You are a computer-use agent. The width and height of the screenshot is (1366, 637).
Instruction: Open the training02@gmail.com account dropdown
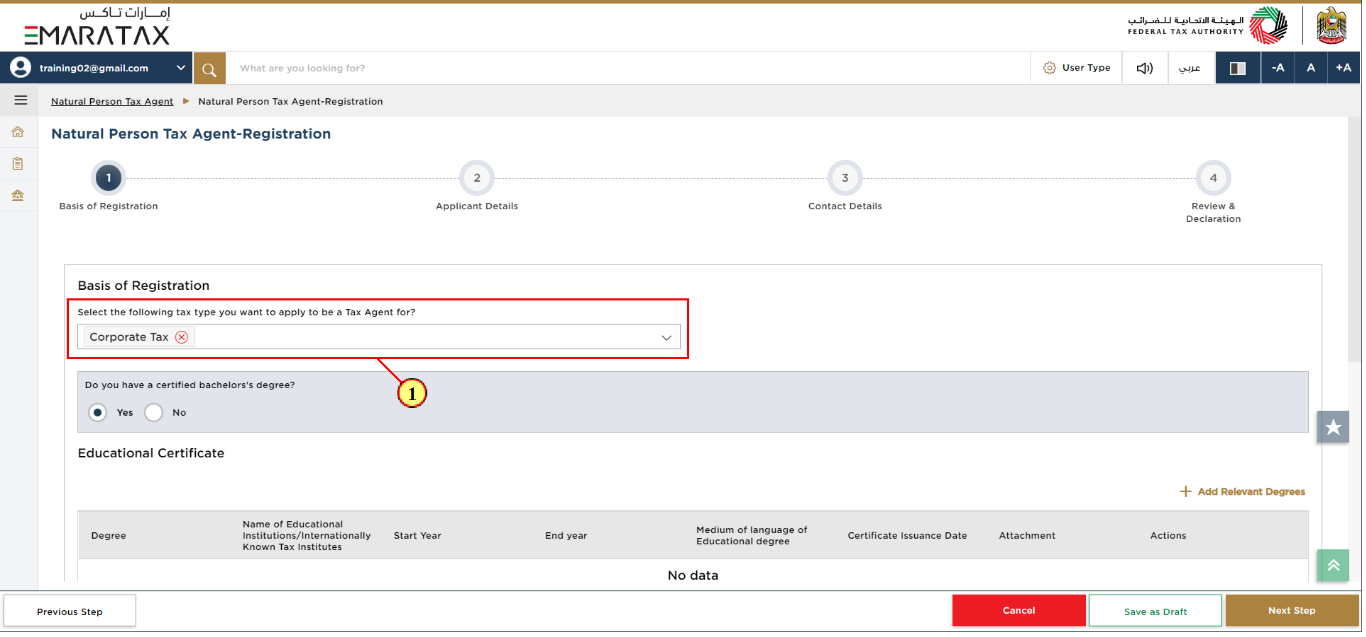click(97, 68)
